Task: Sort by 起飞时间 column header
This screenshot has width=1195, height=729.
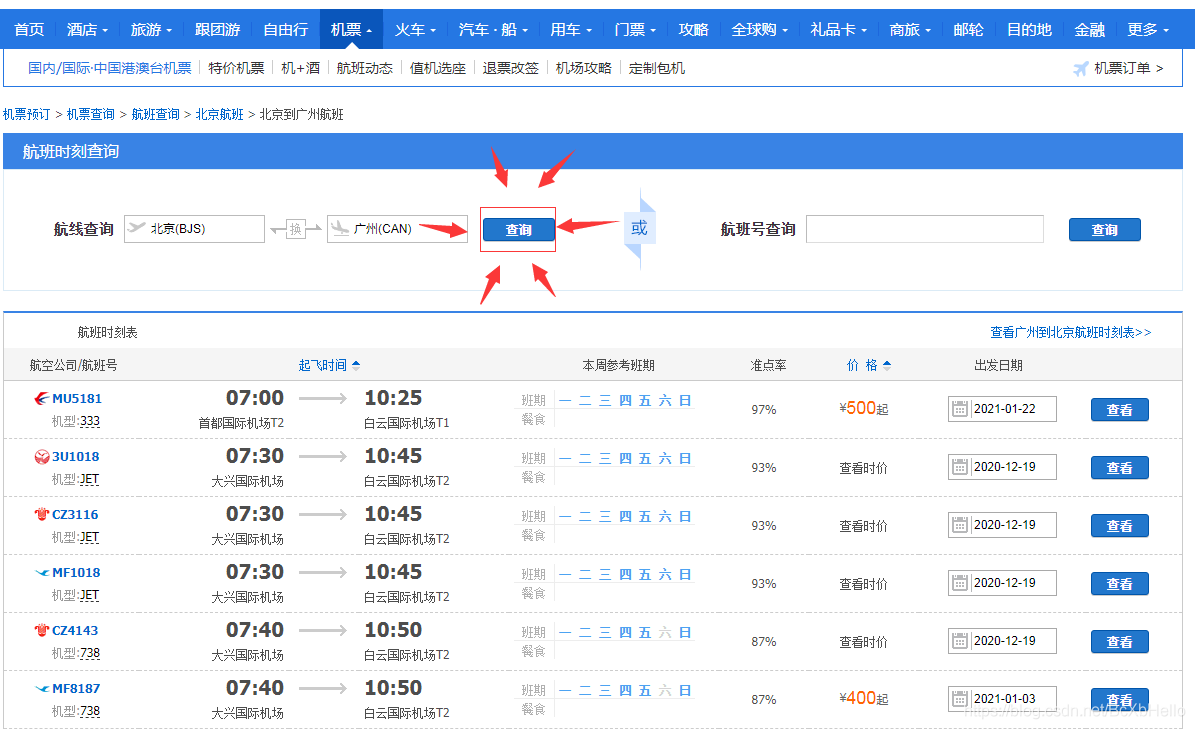Action: pos(328,366)
